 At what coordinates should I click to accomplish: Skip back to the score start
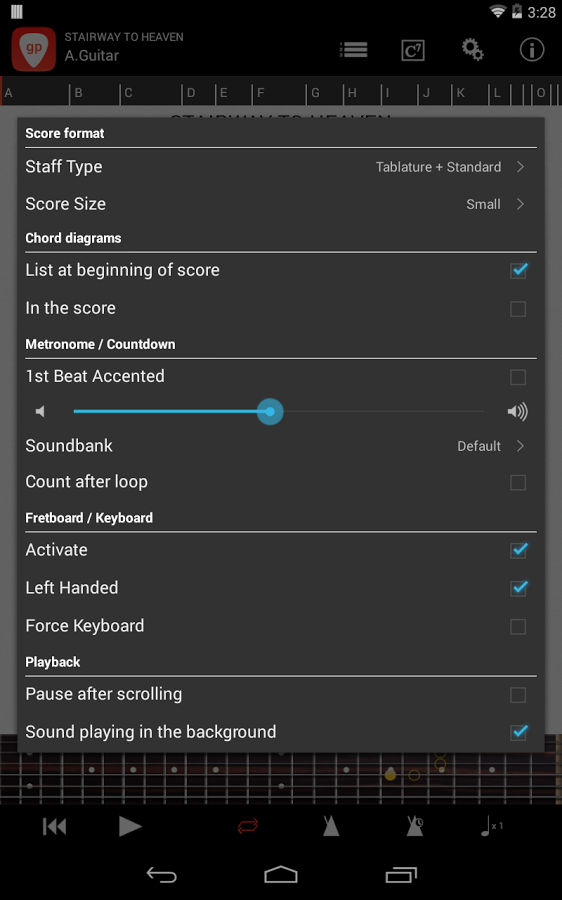(55, 827)
